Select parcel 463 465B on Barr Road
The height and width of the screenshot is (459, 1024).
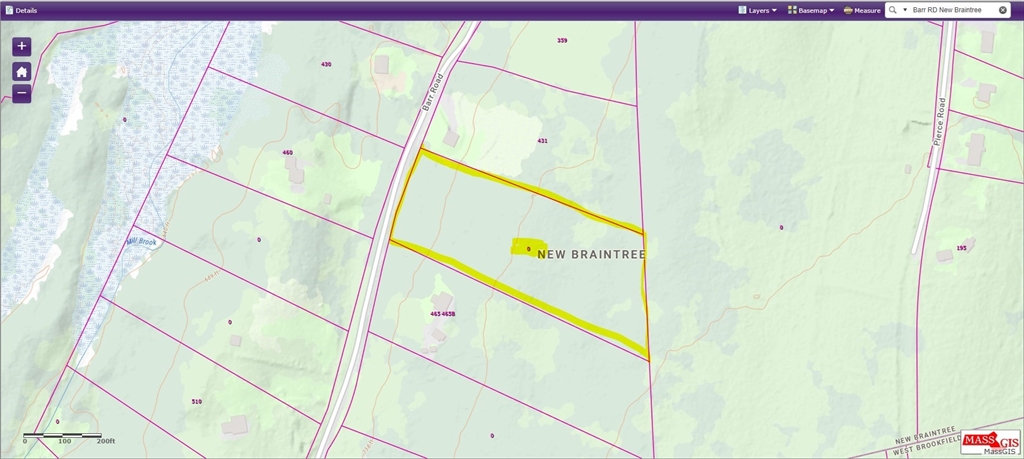443,314
